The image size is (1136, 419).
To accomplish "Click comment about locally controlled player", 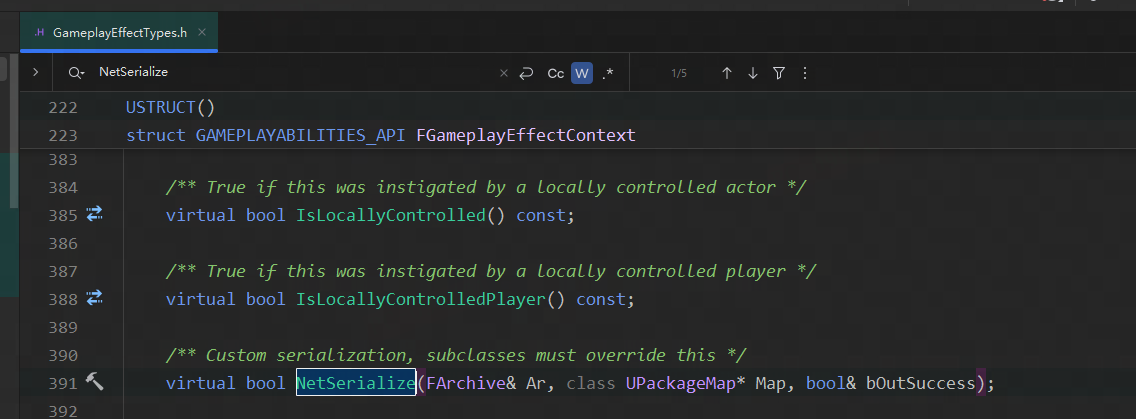I will 491,271.
